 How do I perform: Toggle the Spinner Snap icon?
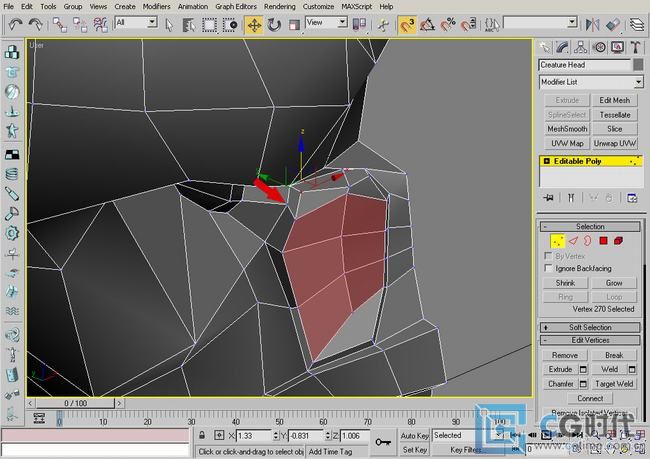[x=468, y=25]
